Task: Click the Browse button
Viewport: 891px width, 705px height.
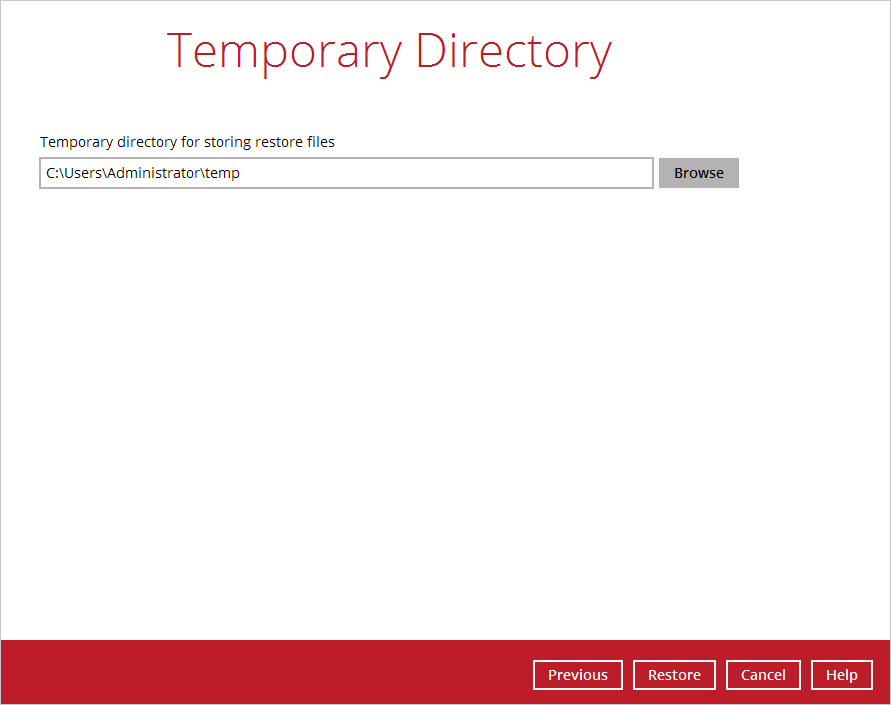Action: click(698, 173)
